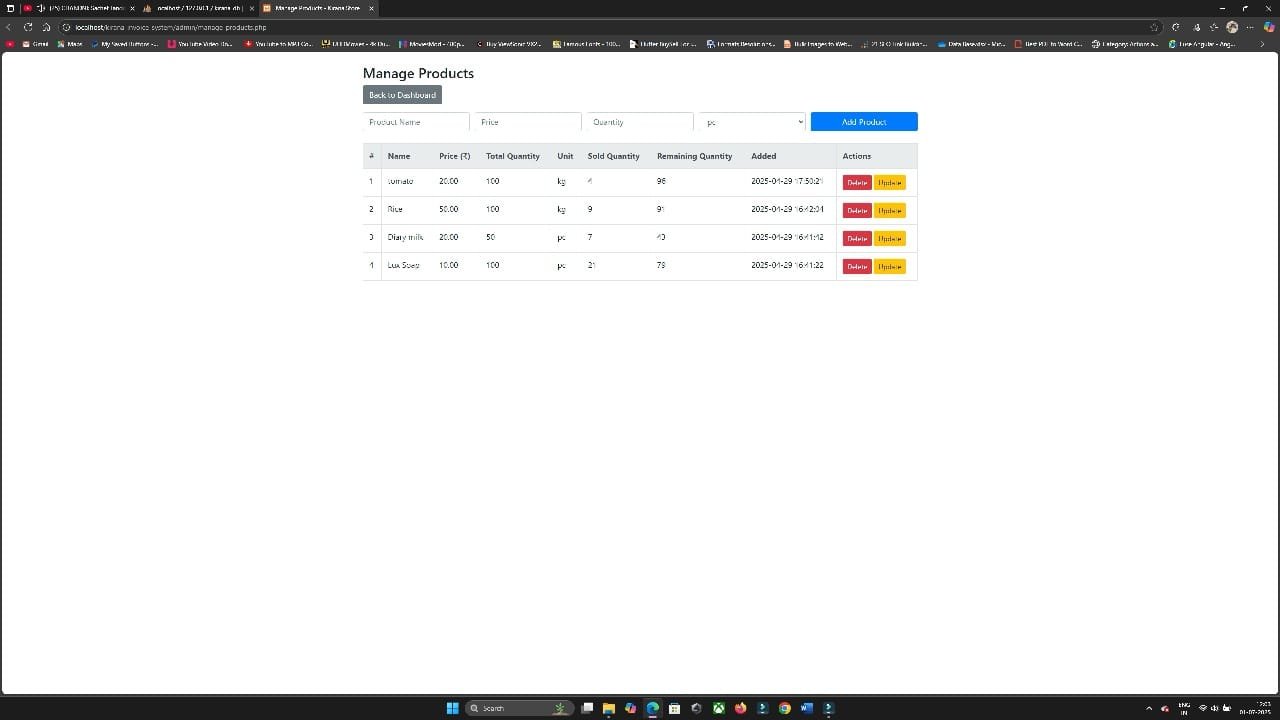Click the Product Name input field
The height and width of the screenshot is (720, 1280).
(416, 122)
